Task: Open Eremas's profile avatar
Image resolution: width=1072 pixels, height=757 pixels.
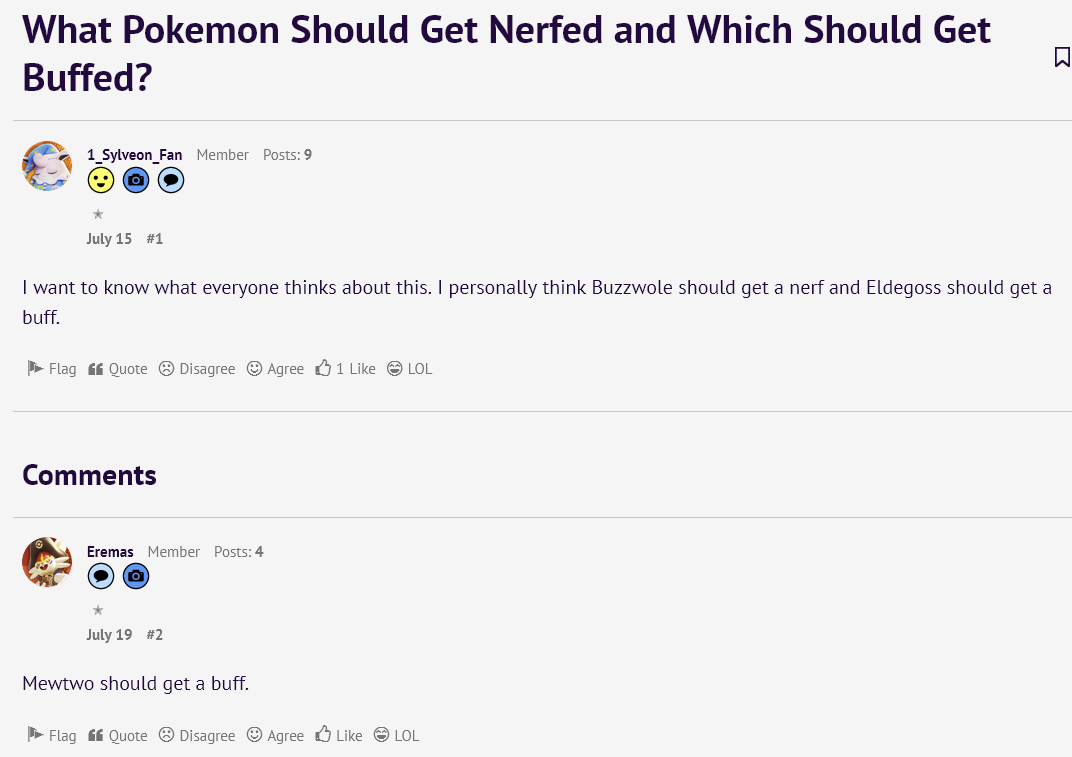Action: tap(47, 562)
